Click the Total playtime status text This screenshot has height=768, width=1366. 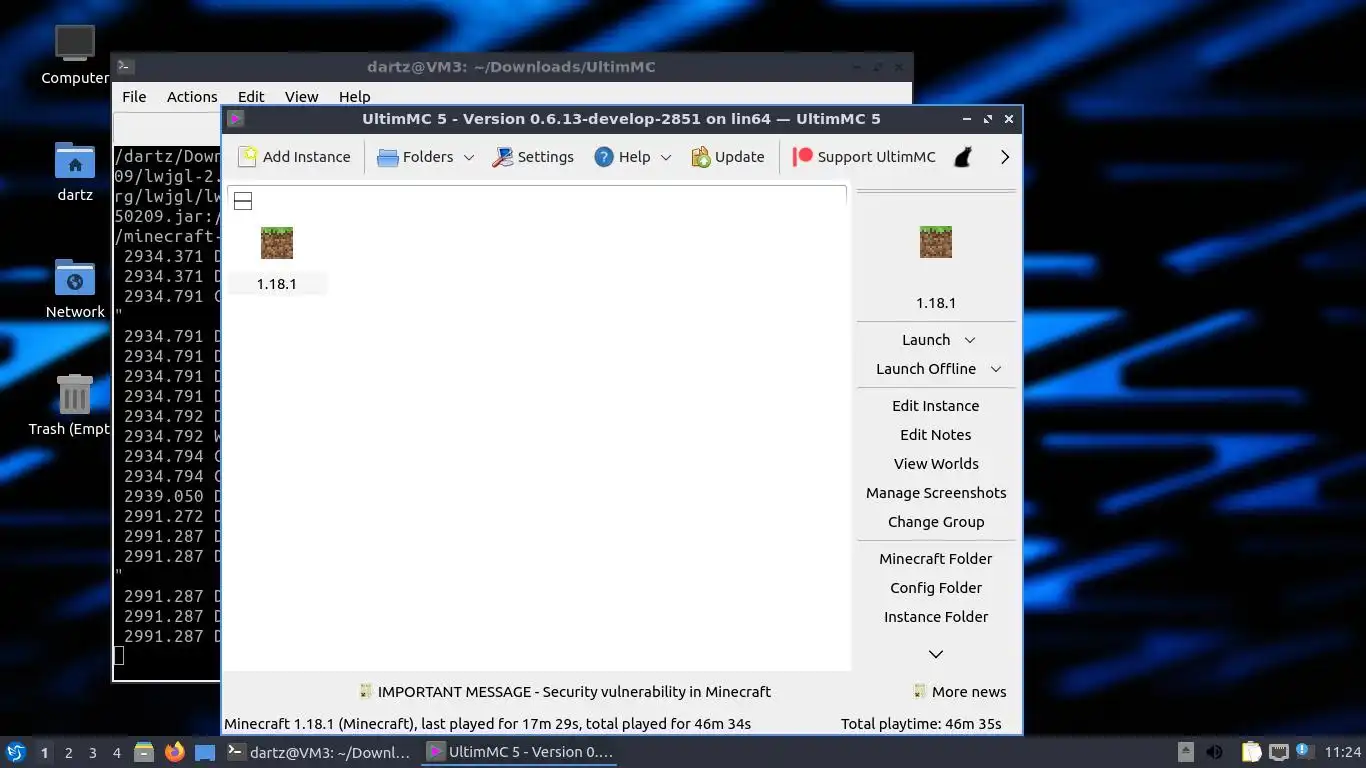click(921, 724)
